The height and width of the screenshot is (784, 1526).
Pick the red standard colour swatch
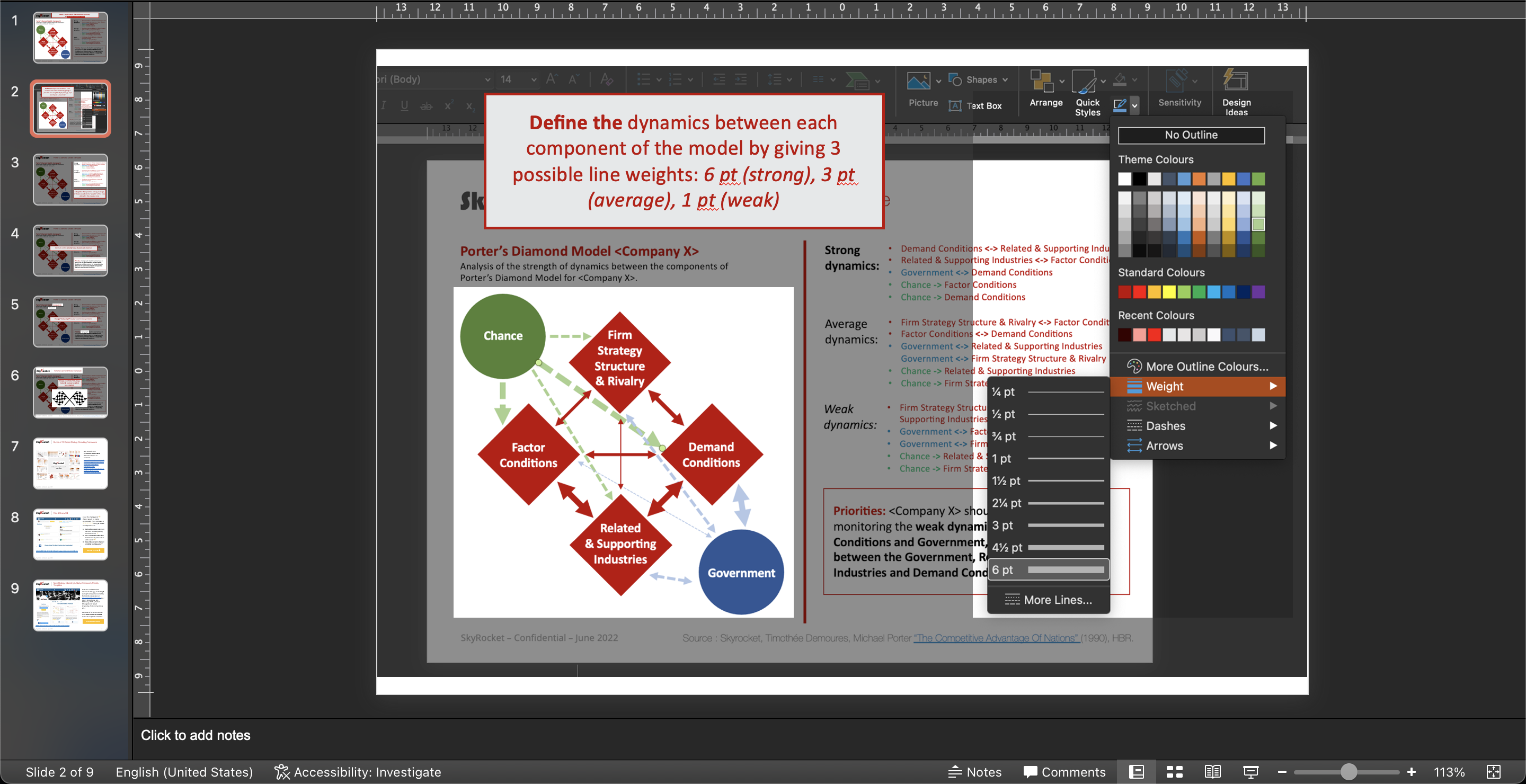[1139, 292]
